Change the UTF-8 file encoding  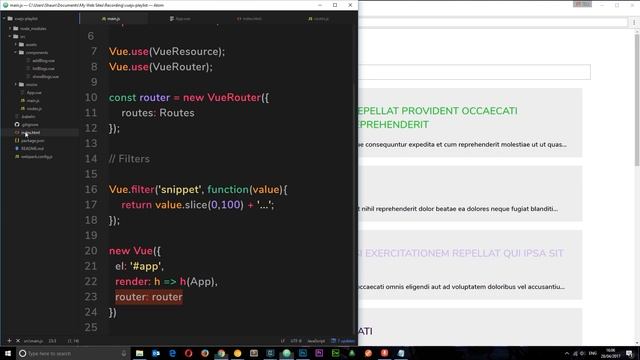coord(296,341)
